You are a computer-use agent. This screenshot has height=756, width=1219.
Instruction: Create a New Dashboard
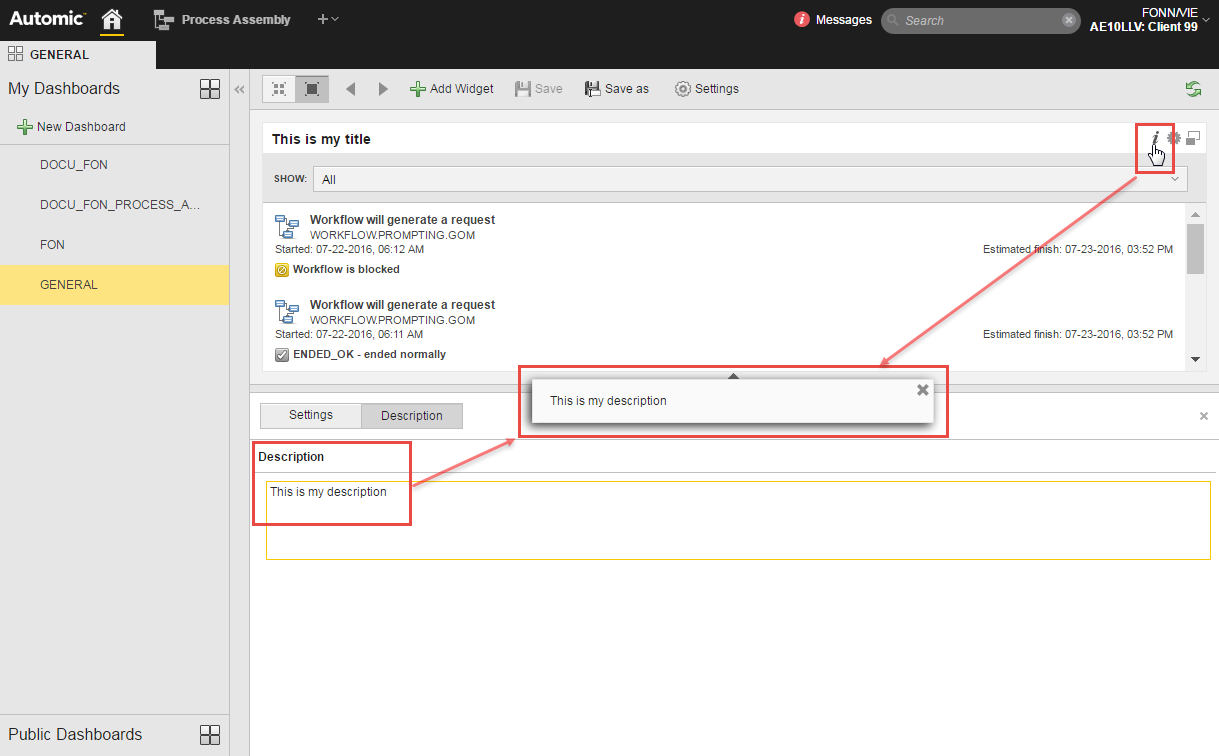click(x=71, y=127)
